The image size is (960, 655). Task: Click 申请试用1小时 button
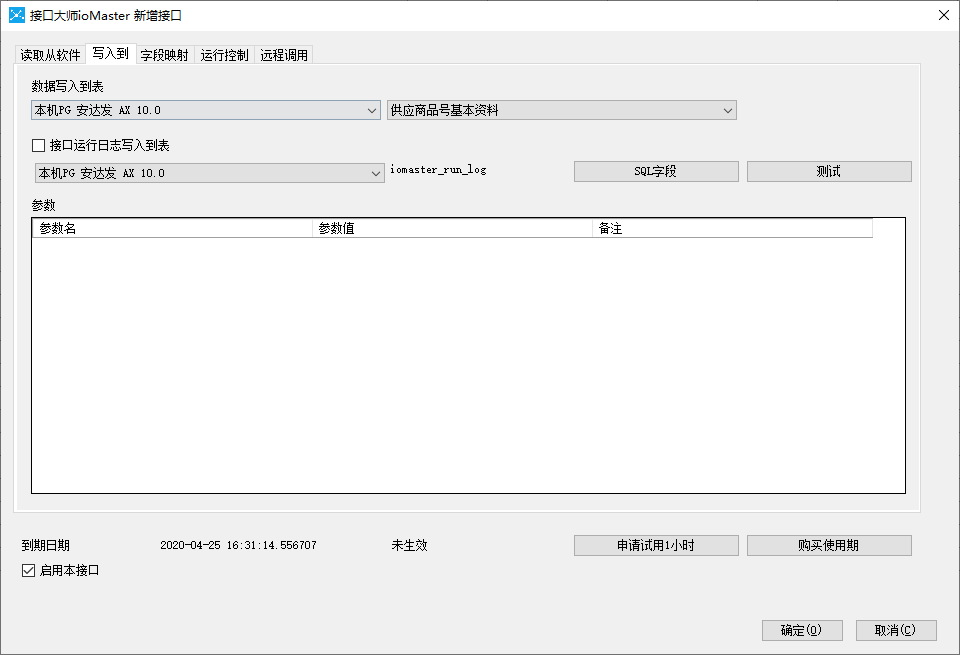coord(656,546)
